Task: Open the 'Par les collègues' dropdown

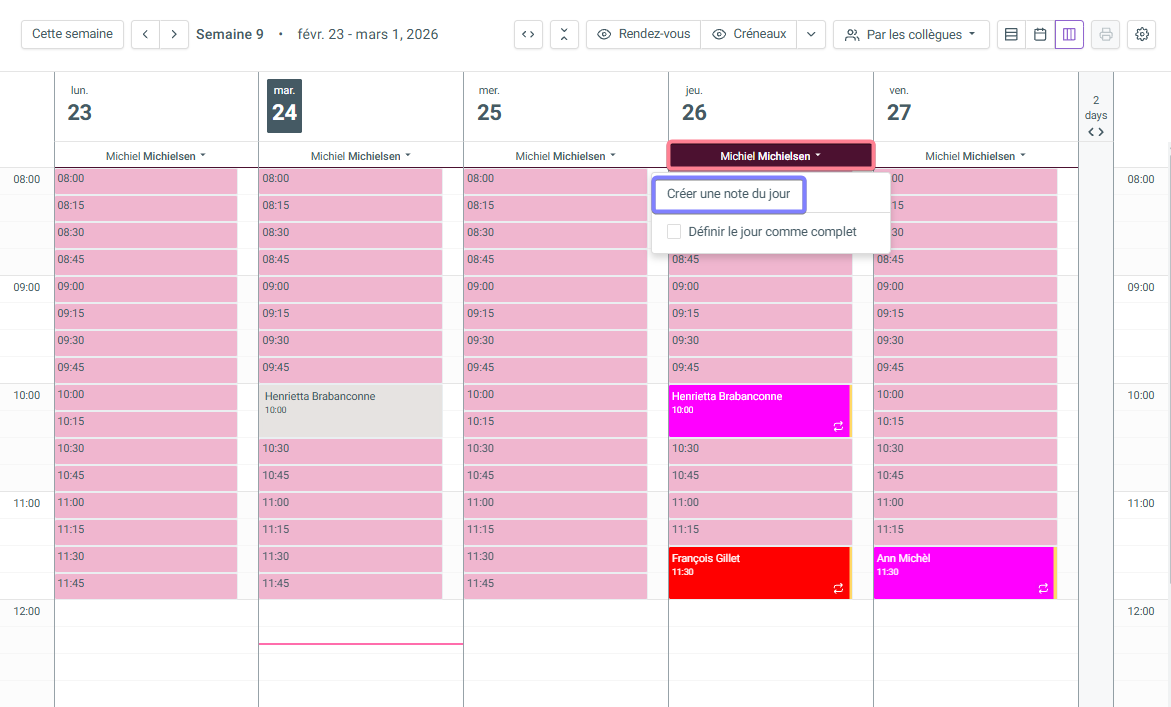Action: [x=911, y=34]
